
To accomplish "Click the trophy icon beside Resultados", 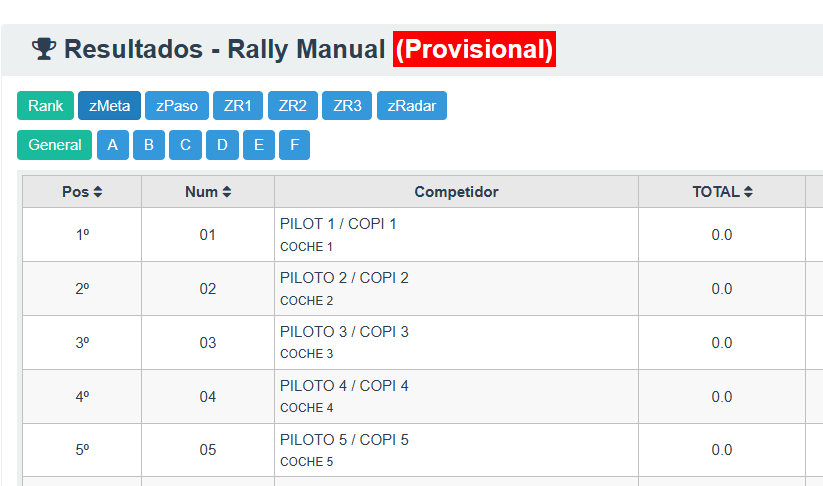I will (x=43, y=48).
